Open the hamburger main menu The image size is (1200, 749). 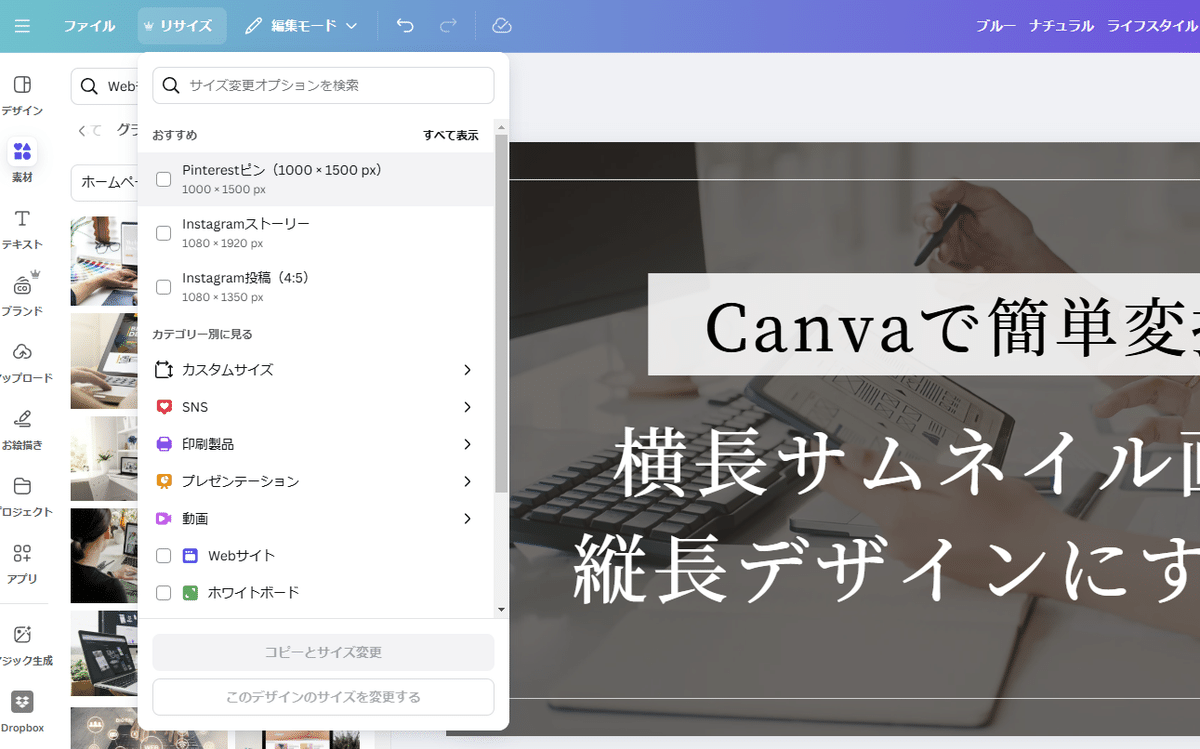pos(22,26)
